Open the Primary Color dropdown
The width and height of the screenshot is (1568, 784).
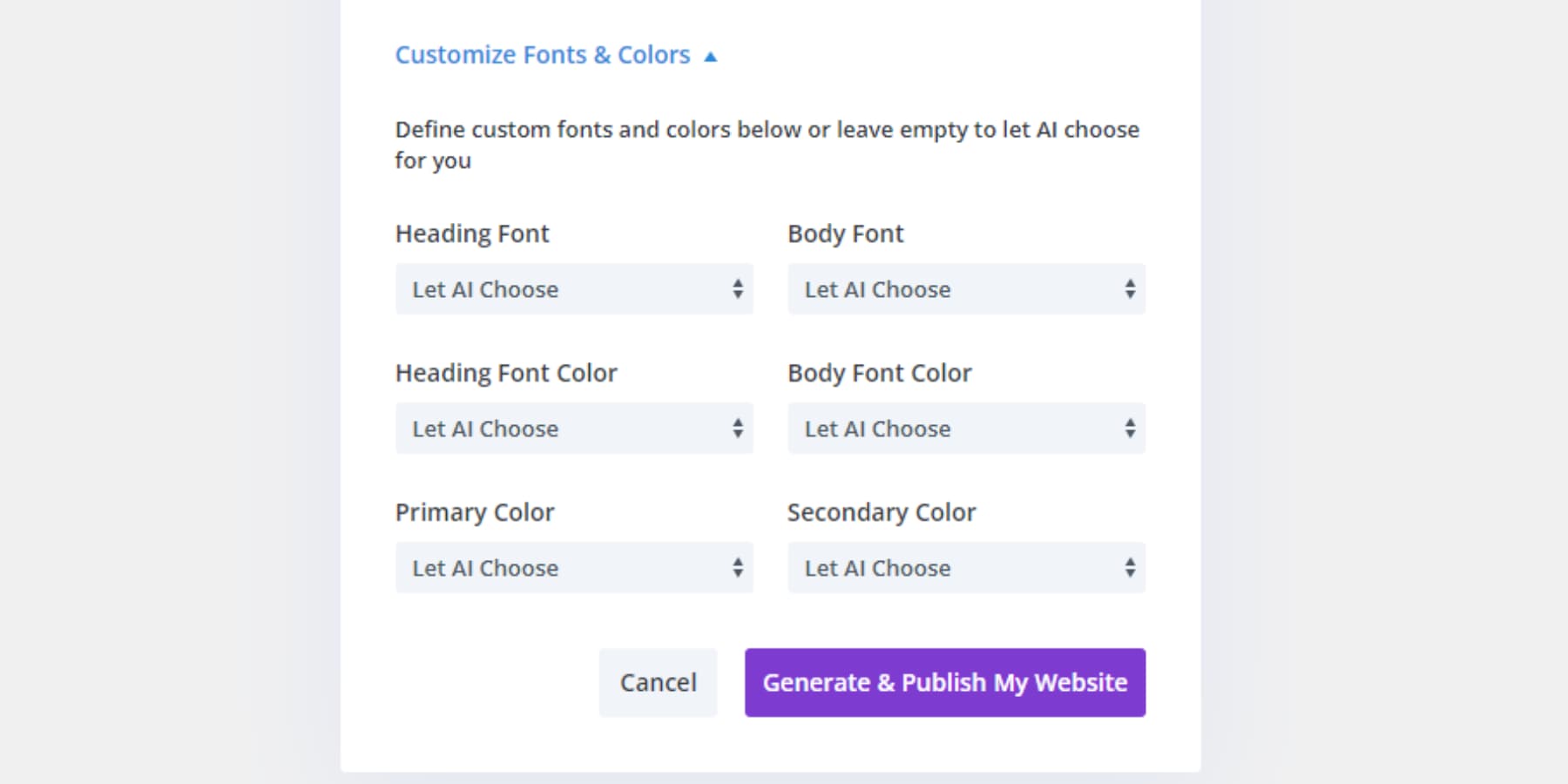tap(574, 568)
